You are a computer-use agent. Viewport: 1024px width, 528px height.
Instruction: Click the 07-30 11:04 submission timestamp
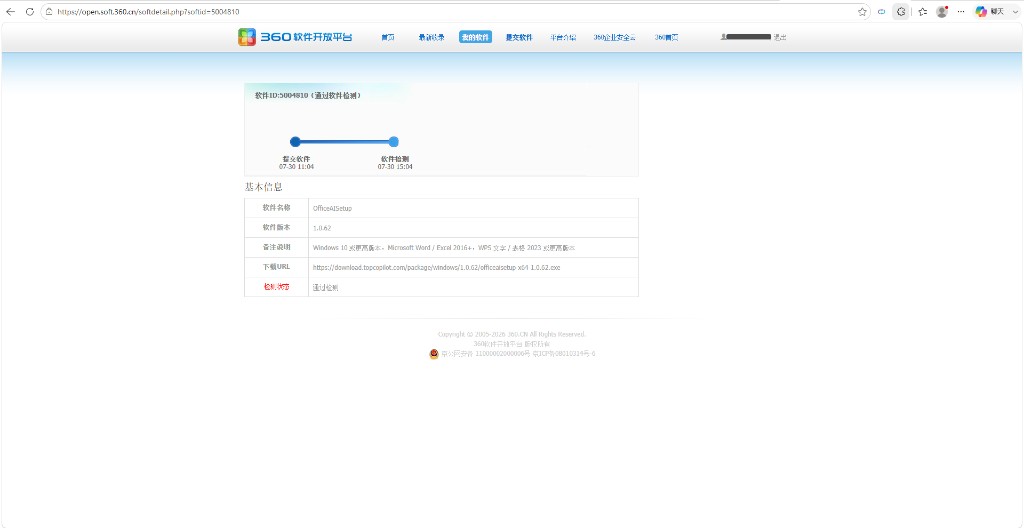tap(296, 167)
